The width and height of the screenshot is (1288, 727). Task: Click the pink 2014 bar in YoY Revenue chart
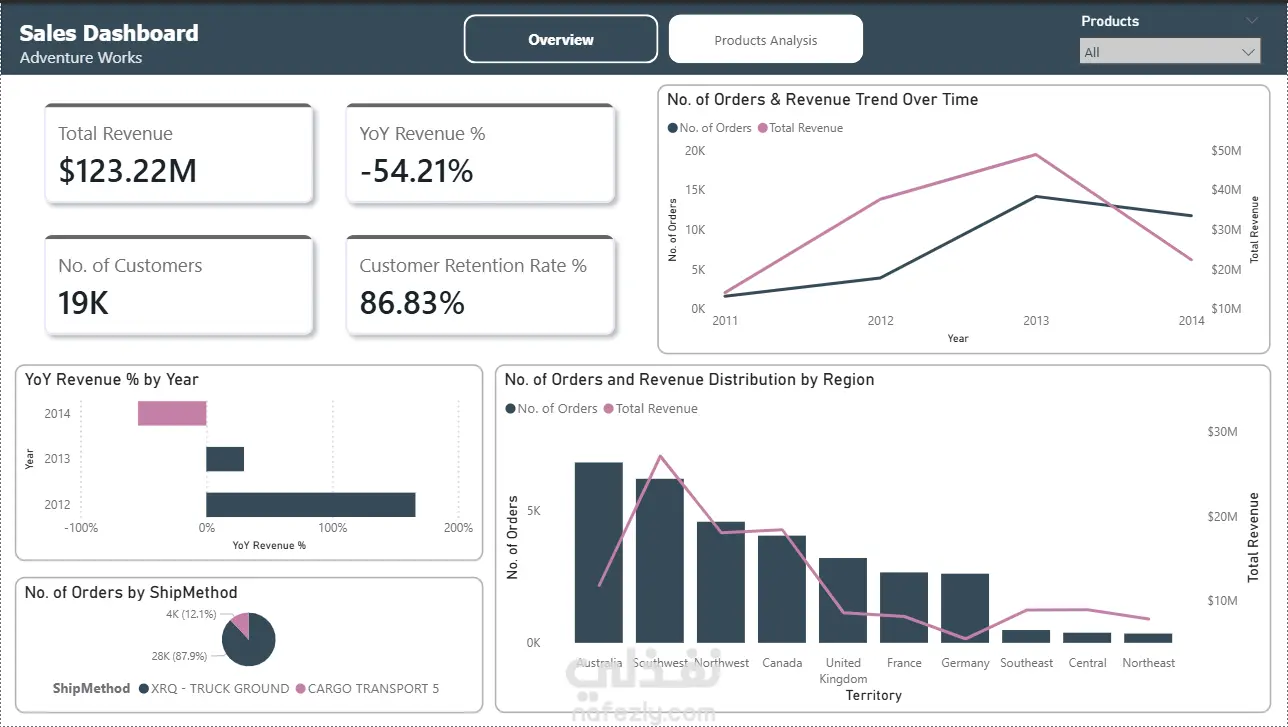pos(171,413)
